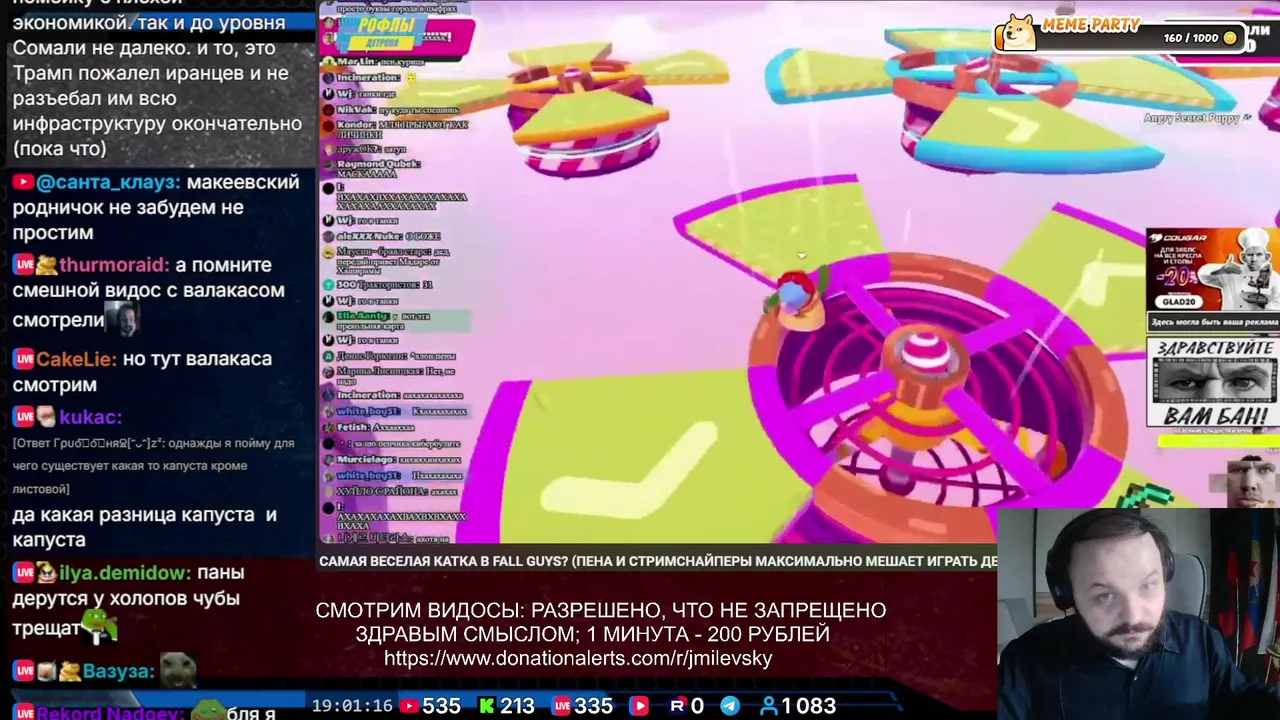This screenshot has height=720, width=1280.
Task: Click YouTube badge next to @санта_клауз
Action: point(23,183)
